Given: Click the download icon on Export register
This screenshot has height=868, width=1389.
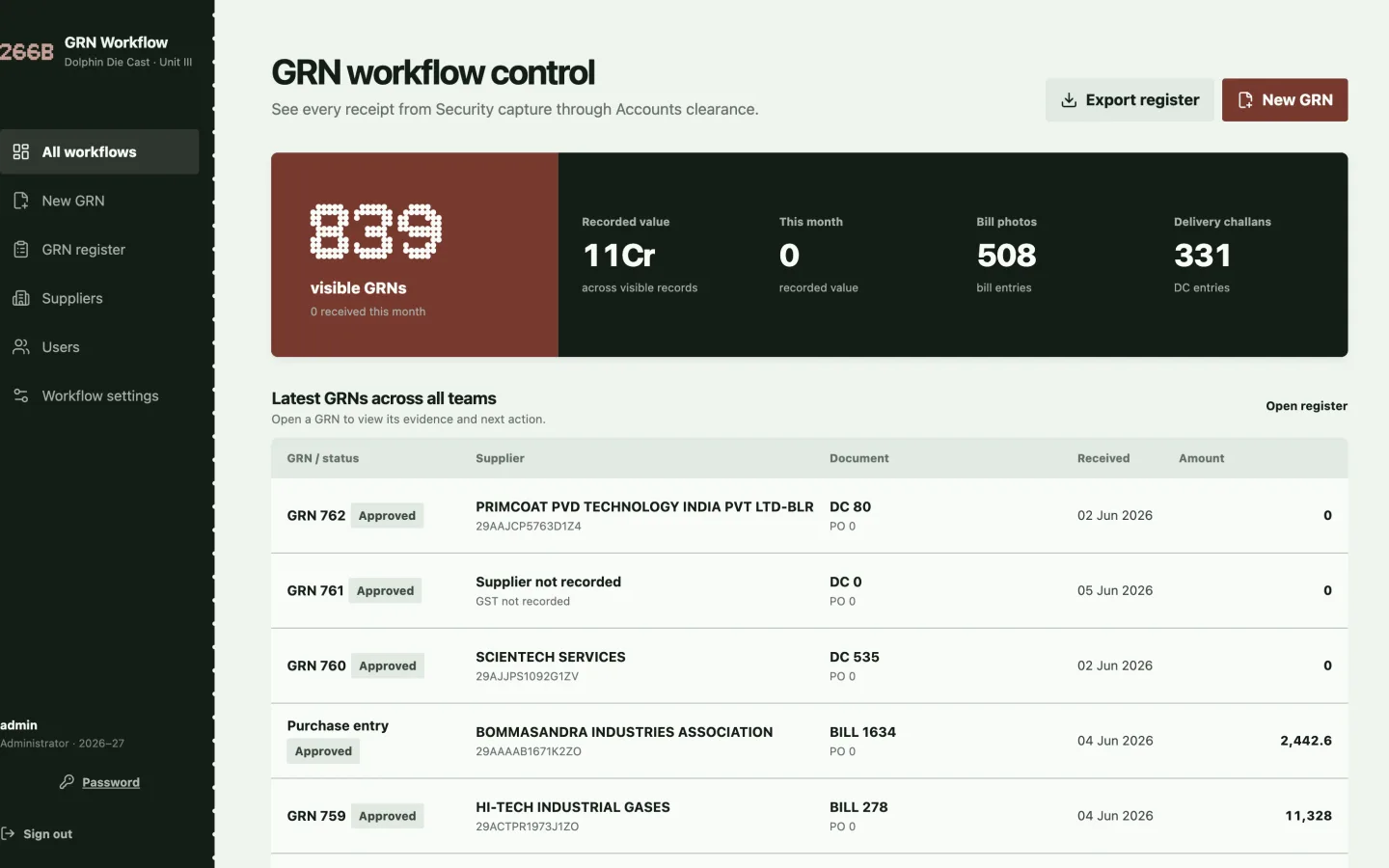Looking at the screenshot, I should (1069, 100).
